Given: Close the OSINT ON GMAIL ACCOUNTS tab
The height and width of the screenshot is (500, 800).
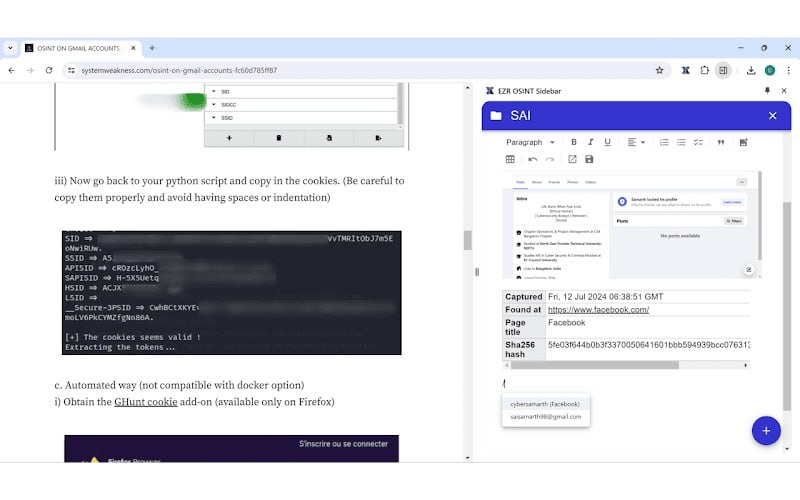Looking at the screenshot, I should [133, 48].
